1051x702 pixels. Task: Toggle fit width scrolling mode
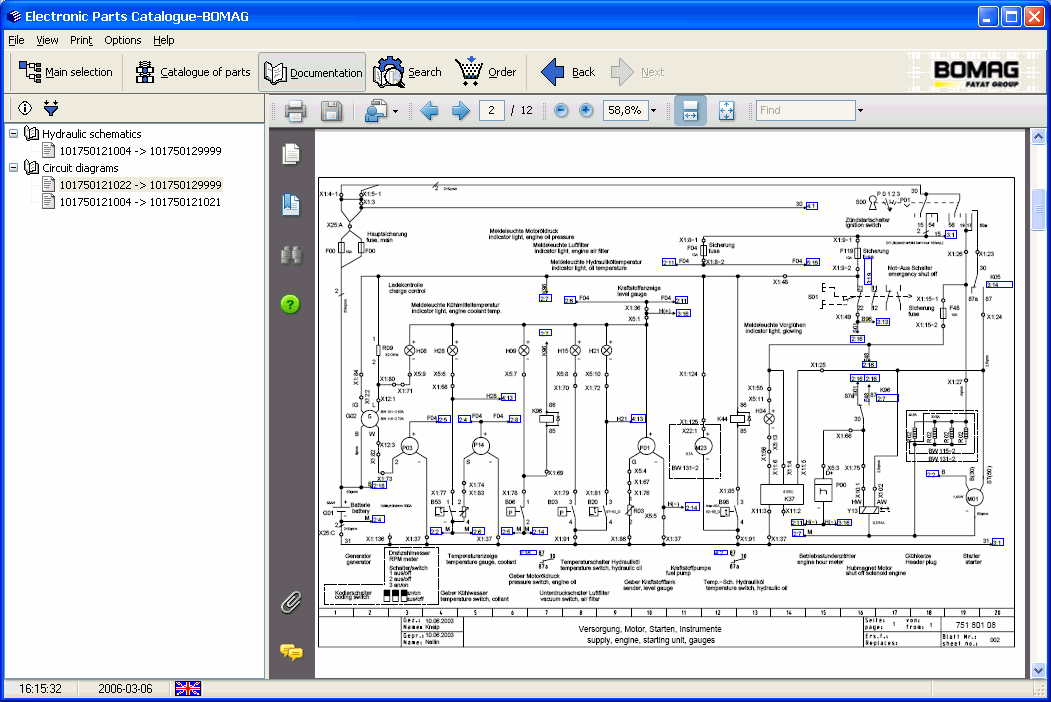coord(690,111)
